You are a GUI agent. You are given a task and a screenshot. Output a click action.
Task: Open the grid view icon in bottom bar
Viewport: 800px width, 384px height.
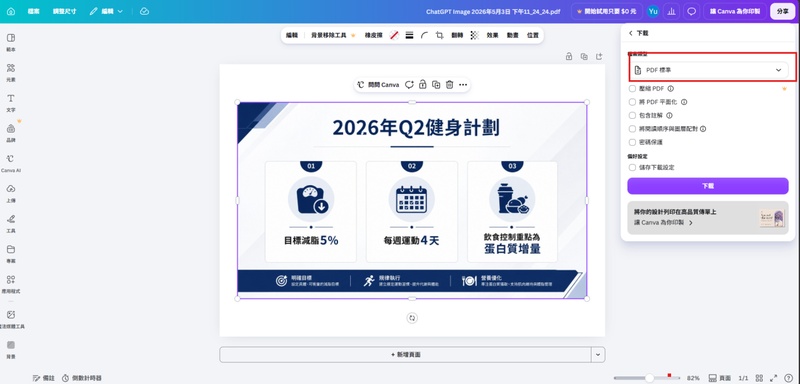coord(759,378)
